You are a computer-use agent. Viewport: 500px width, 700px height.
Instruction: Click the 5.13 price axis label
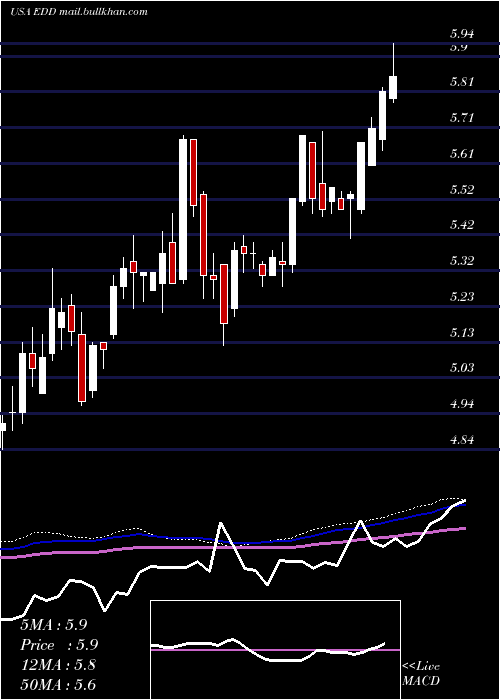(x=462, y=333)
